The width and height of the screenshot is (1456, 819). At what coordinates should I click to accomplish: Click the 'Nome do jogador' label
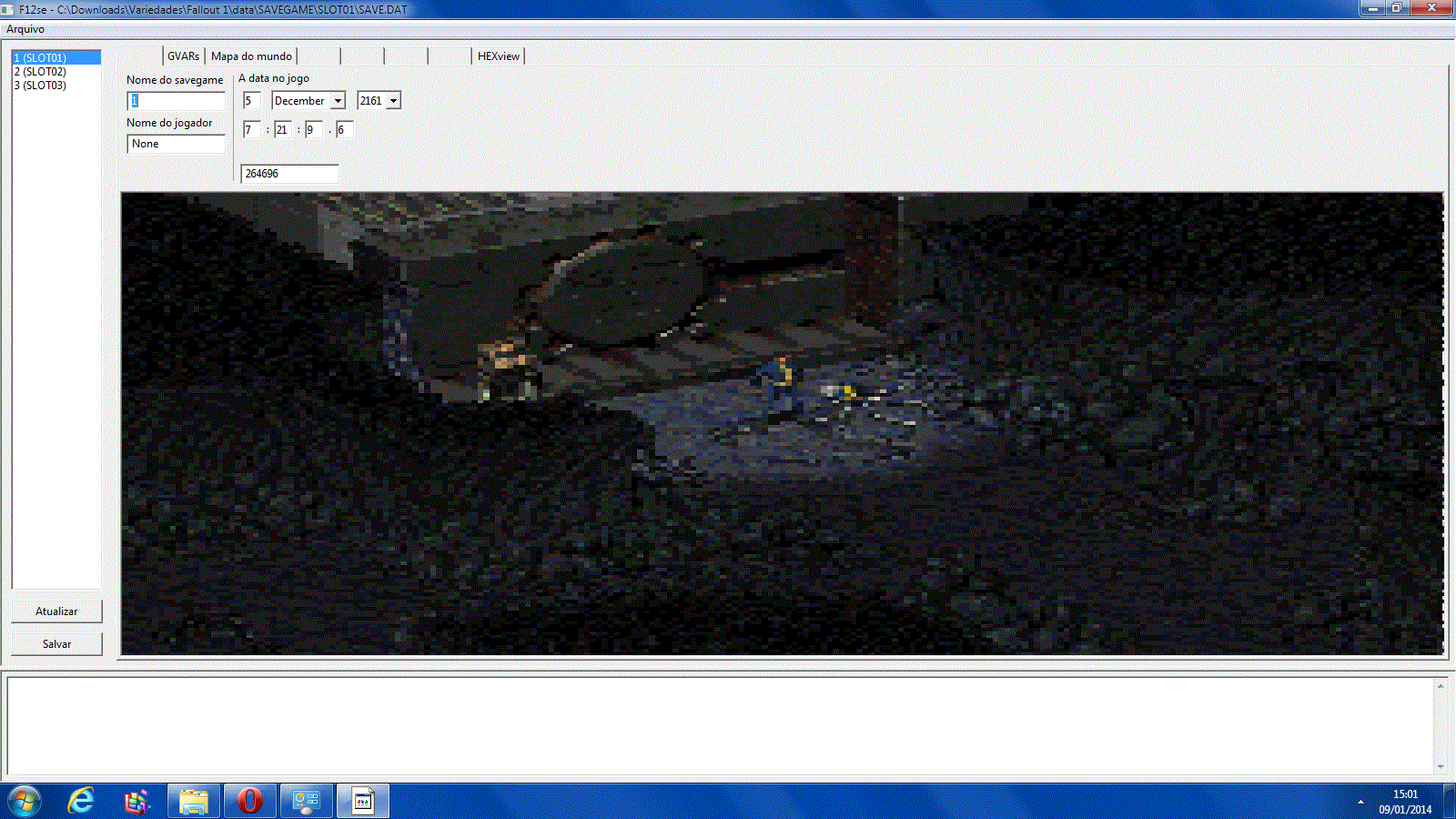click(x=169, y=123)
